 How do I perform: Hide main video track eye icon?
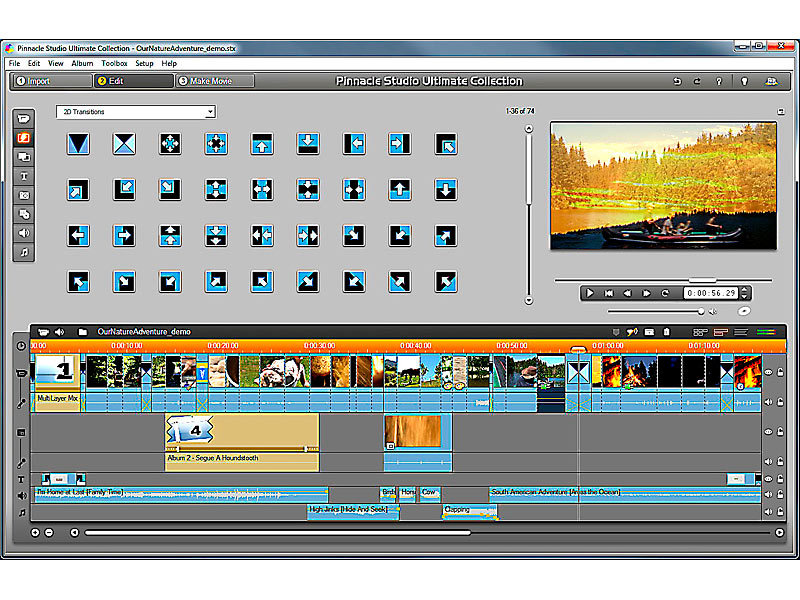click(768, 372)
